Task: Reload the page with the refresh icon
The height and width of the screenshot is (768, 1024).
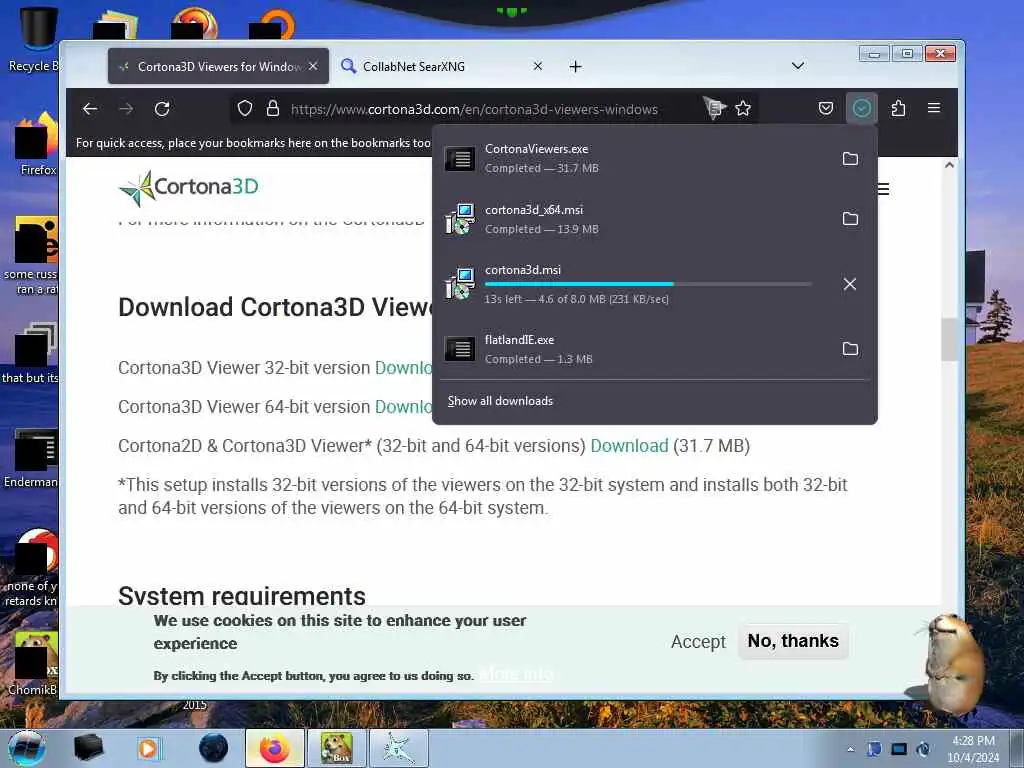Action: [162, 108]
